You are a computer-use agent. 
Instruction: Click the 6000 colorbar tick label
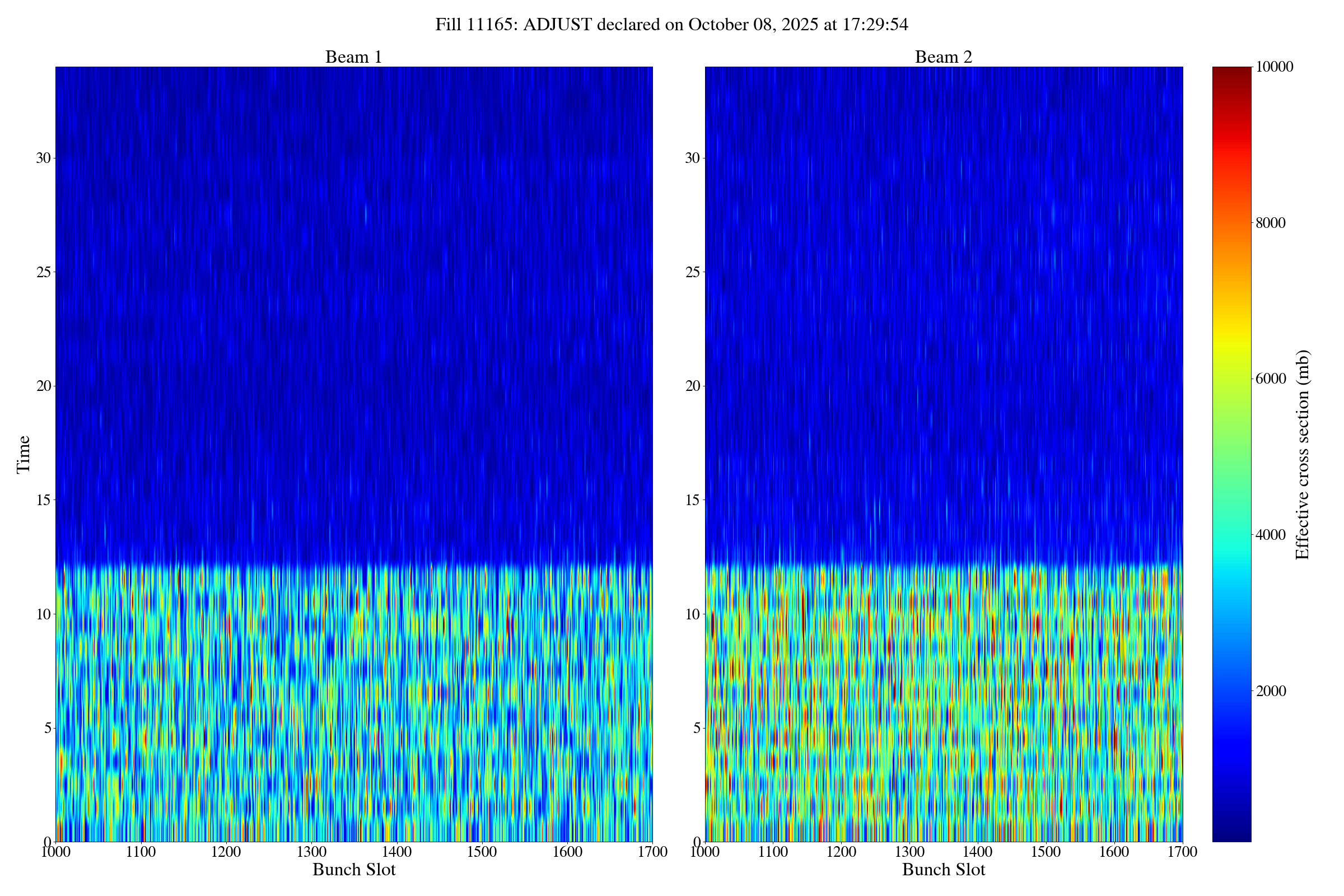tap(1270, 379)
